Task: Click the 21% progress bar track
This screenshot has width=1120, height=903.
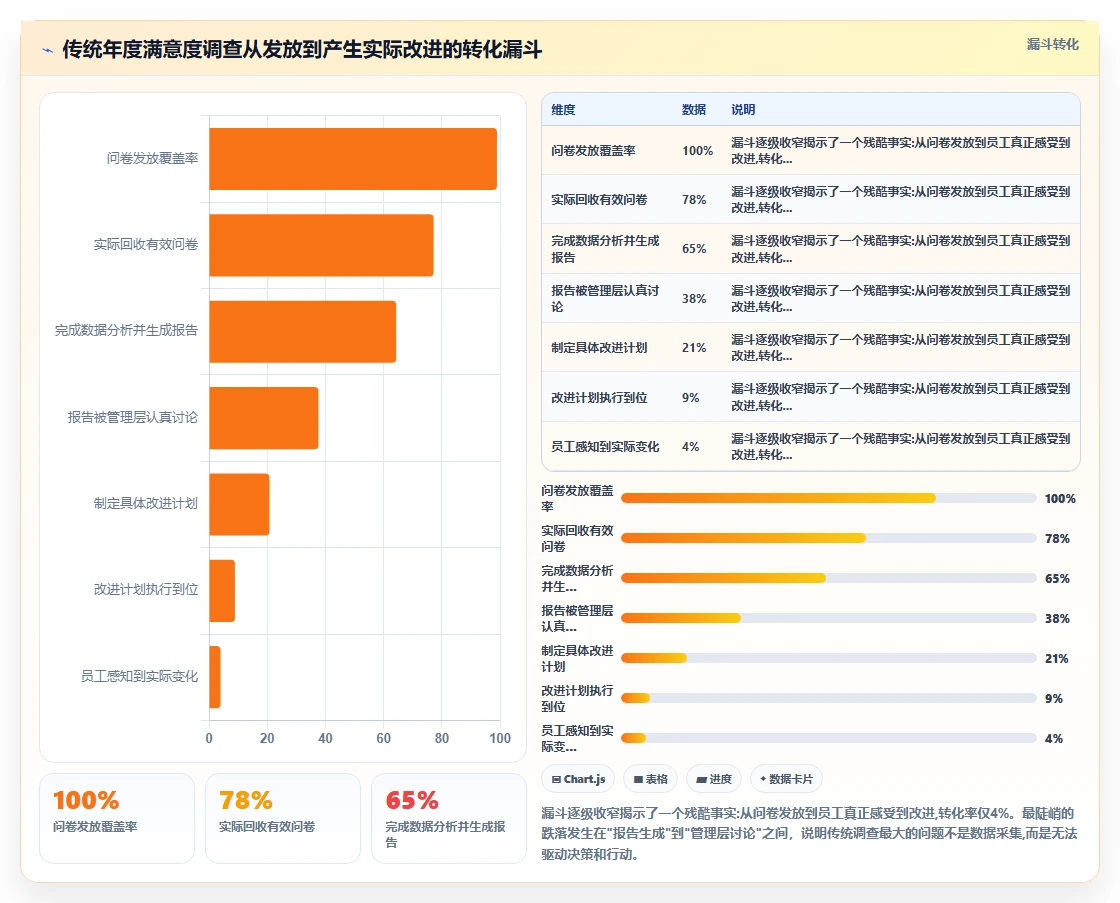Action: coord(829,658)
